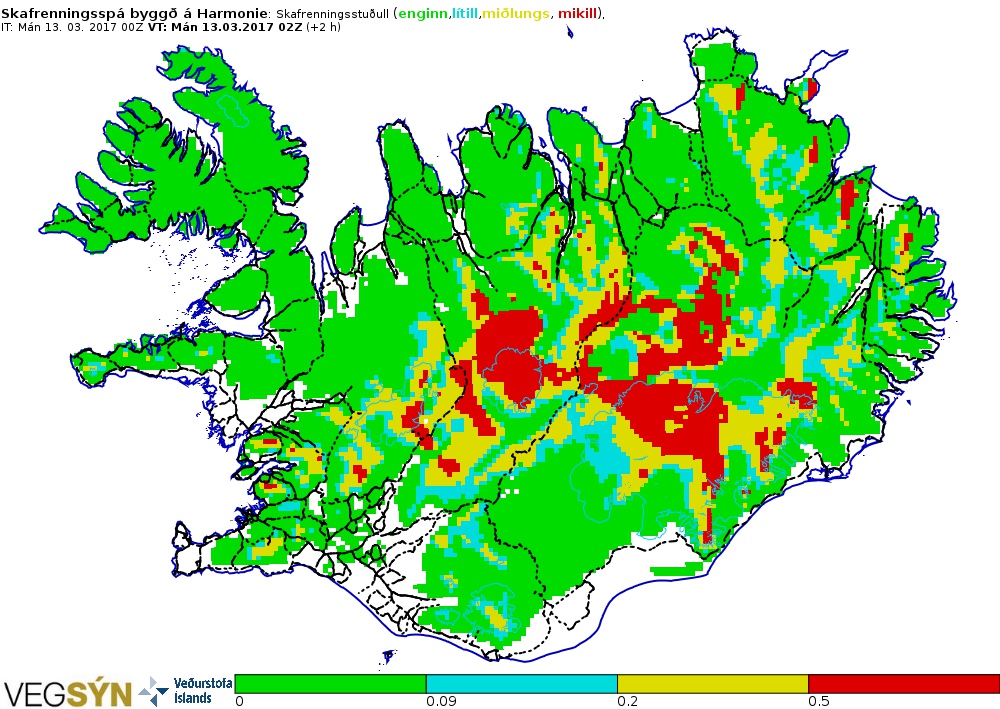1000x709 pixels.
Task: Click the cyan legend color band
Action: point(522,684)
